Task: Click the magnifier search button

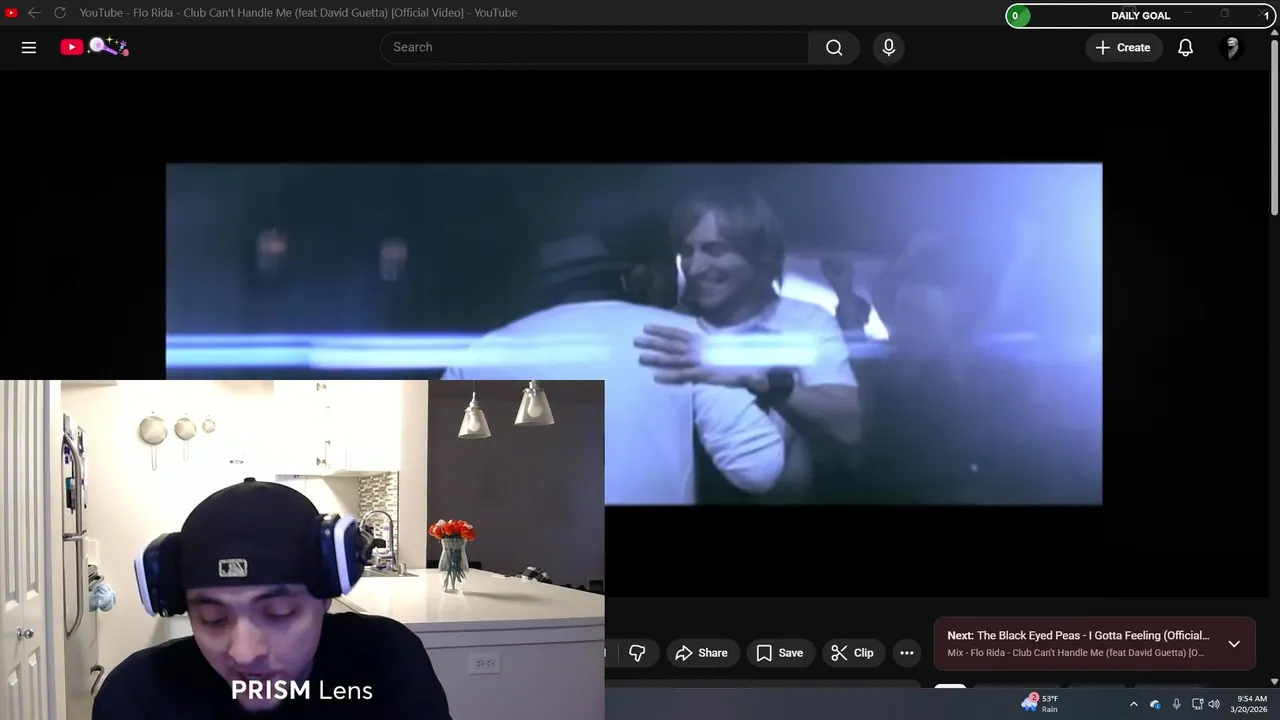Action: click(x=834, y=47)
